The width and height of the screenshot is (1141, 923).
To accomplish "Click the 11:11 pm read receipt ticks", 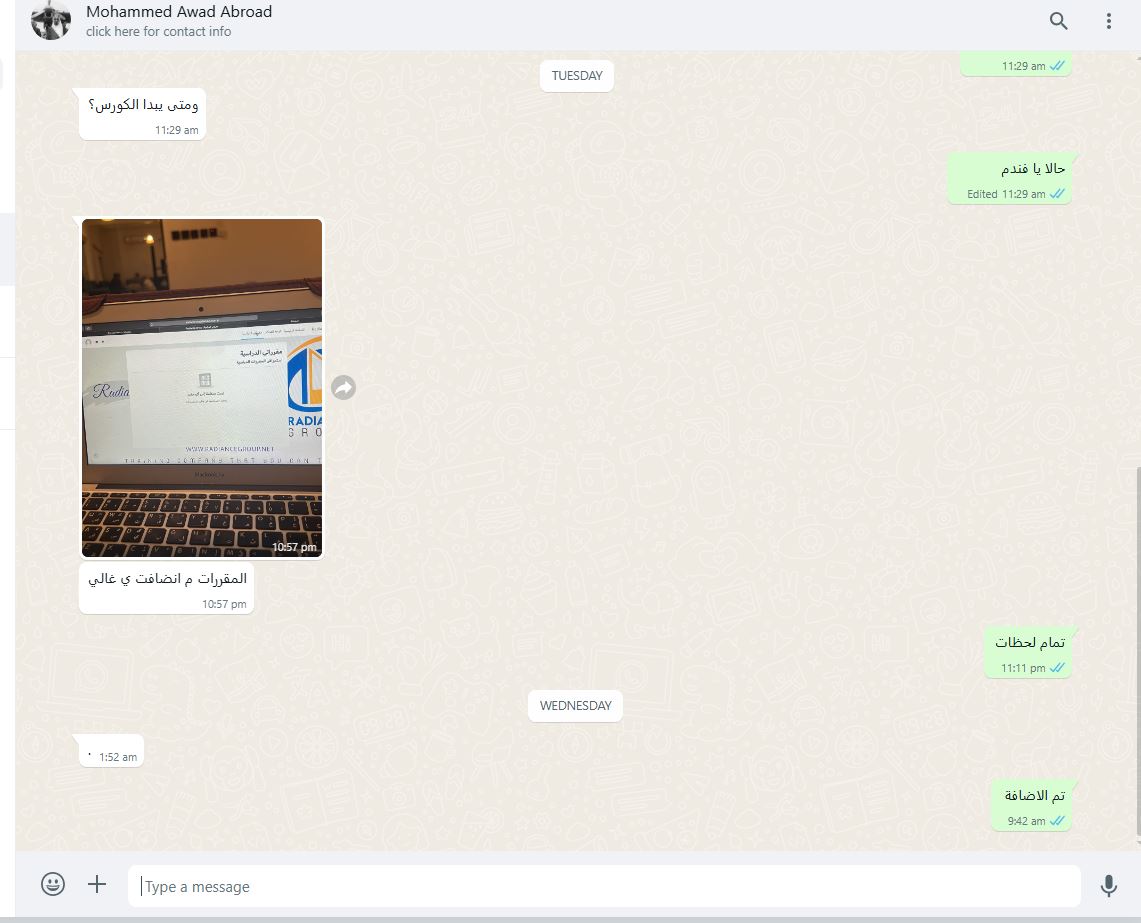I will (1057, 668).
